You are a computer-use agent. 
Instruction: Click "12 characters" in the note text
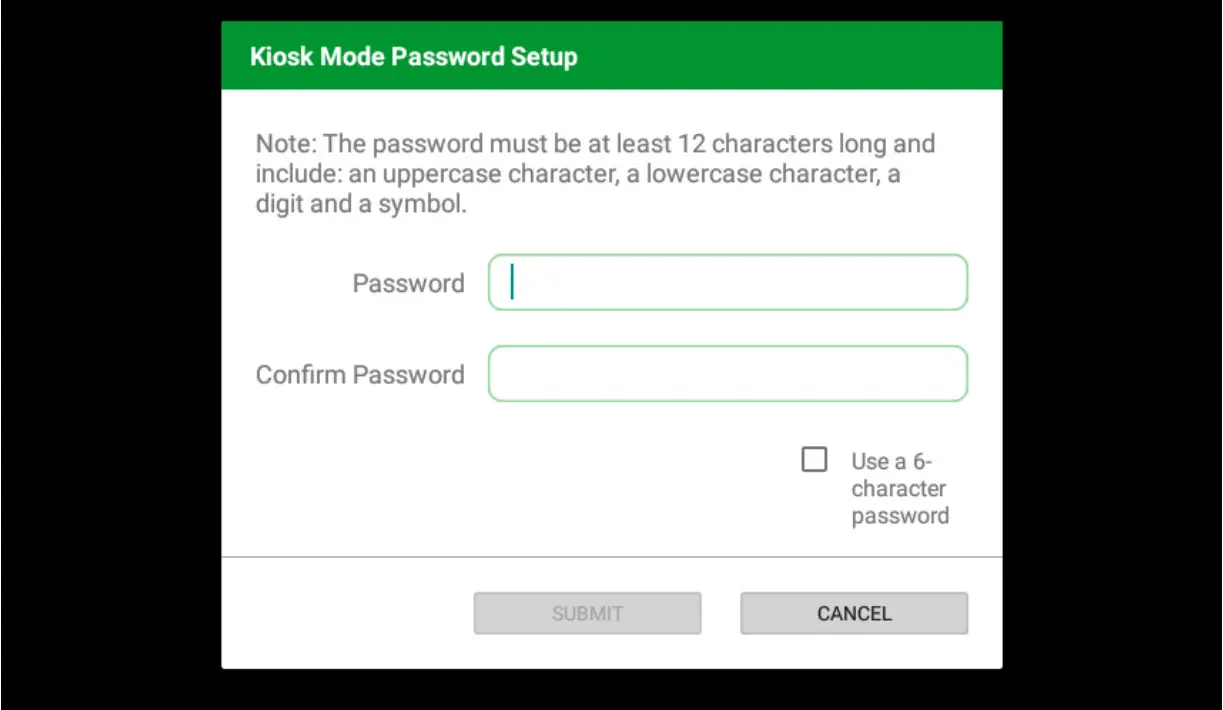pos(756,144)
